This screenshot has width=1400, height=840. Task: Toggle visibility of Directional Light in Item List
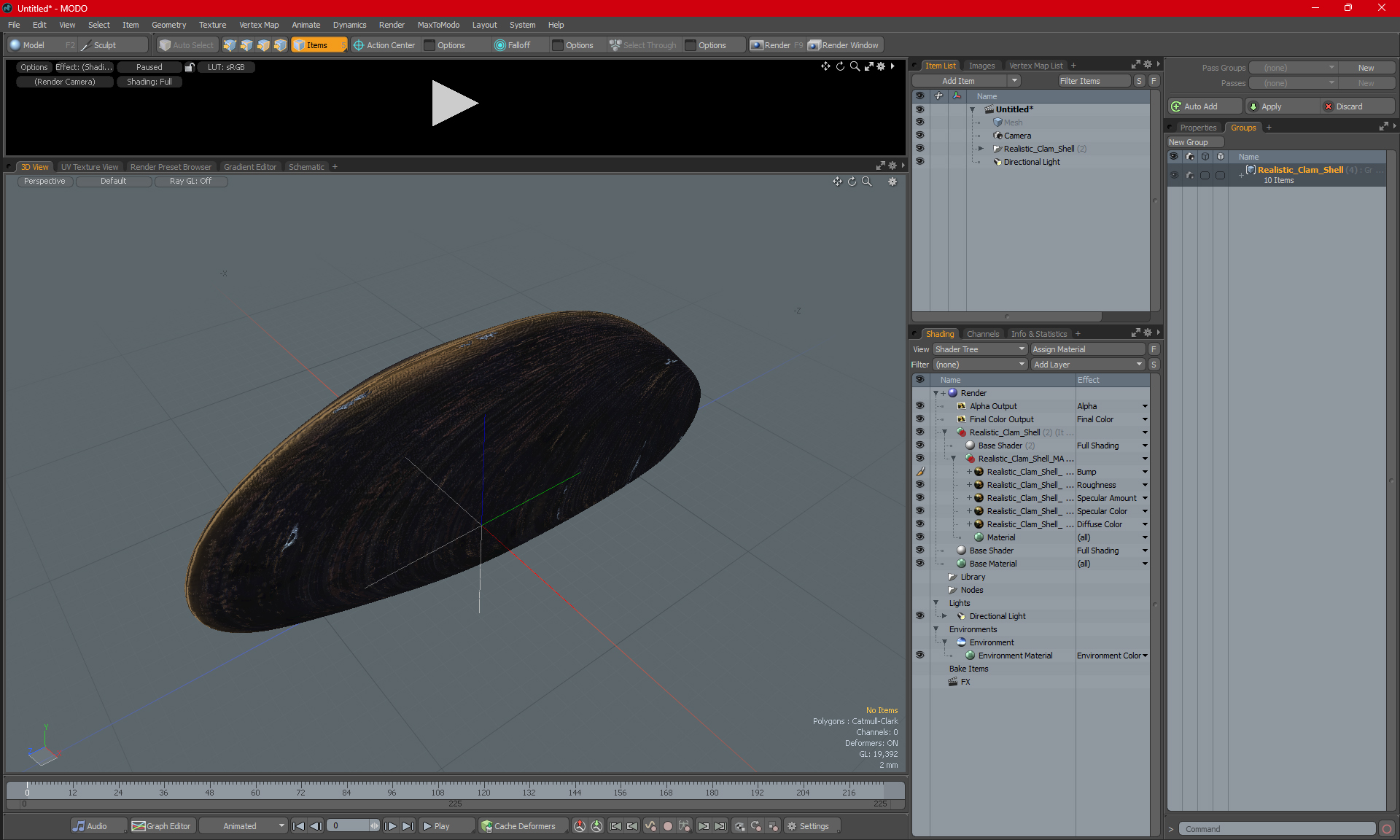(919, 161)
